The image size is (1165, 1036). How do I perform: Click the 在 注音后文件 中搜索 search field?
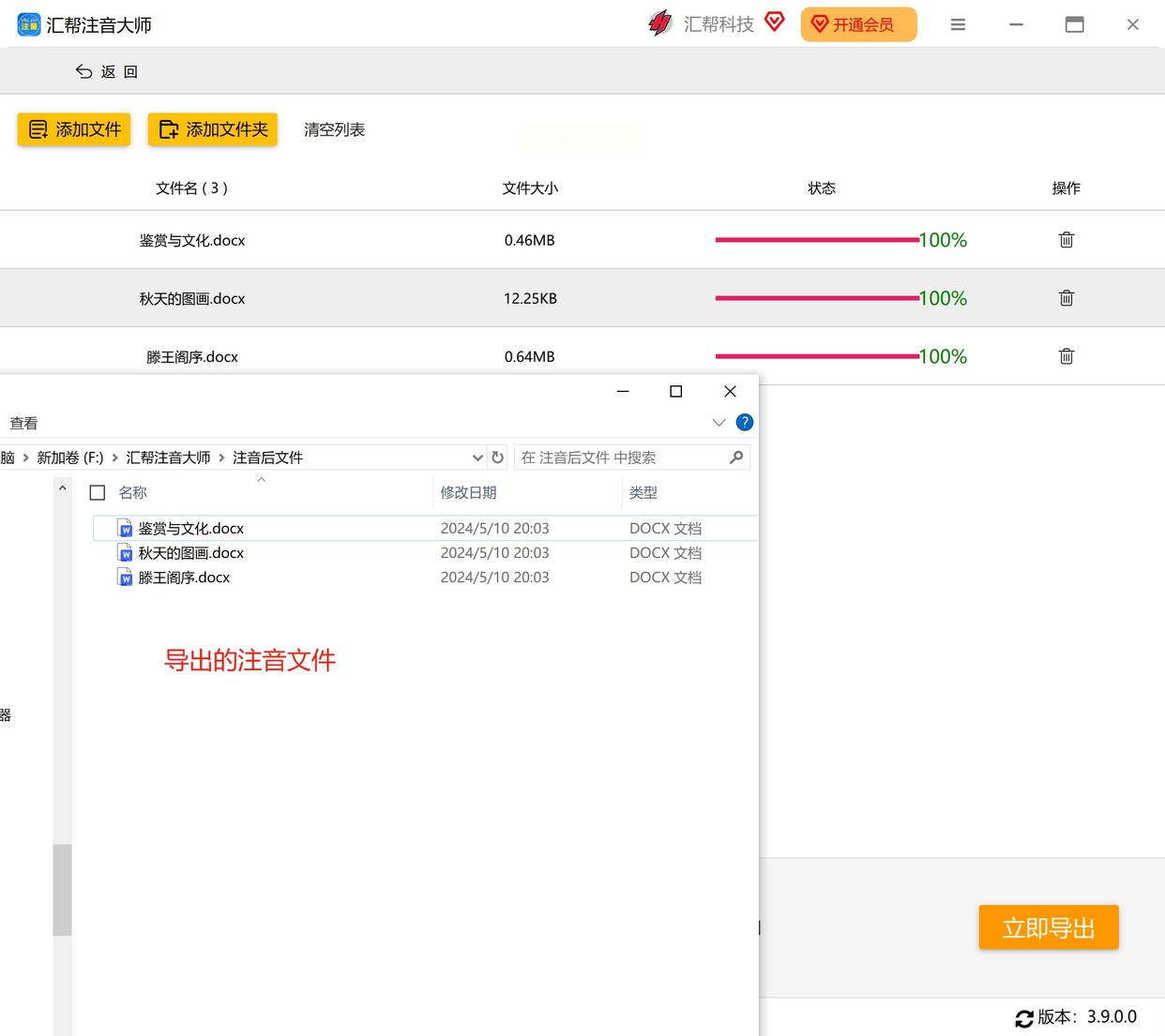(619, 458)
